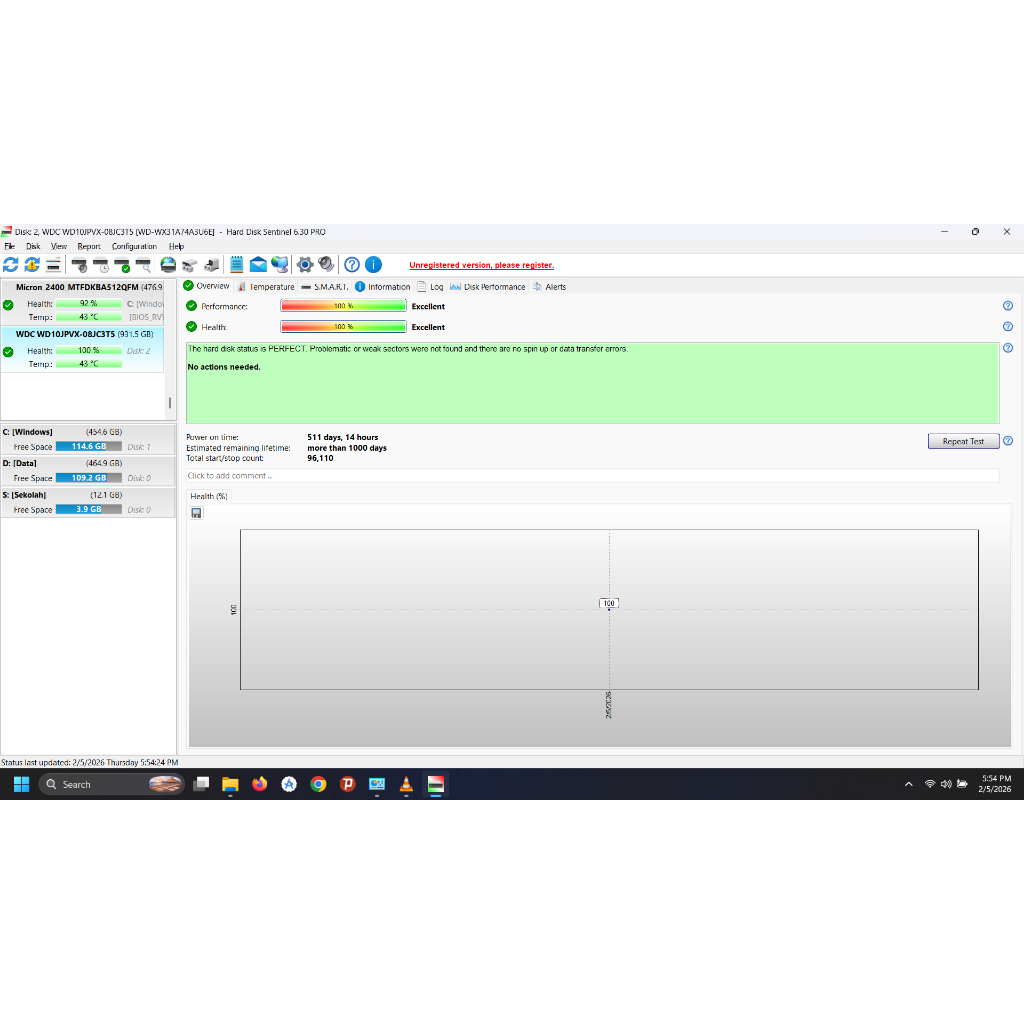This screenshot has width=1024, height=1024.
Task: Click the blue notepad report toolbar icon
Action: [x=237, y=265]
